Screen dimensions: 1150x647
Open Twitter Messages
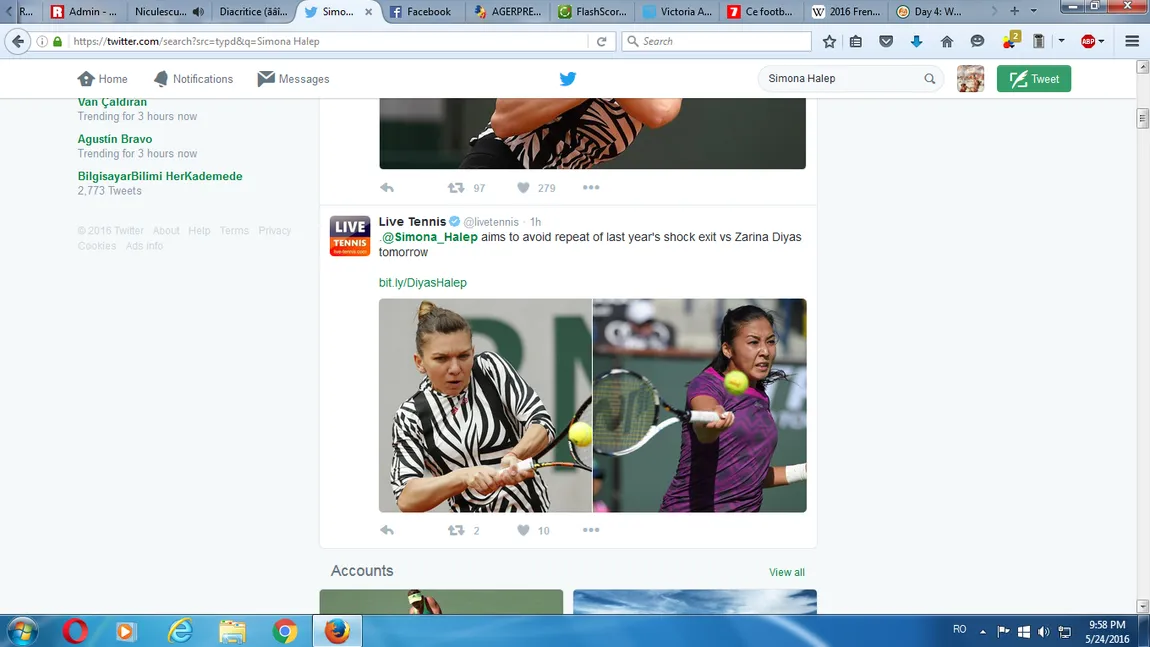[293, 78]
